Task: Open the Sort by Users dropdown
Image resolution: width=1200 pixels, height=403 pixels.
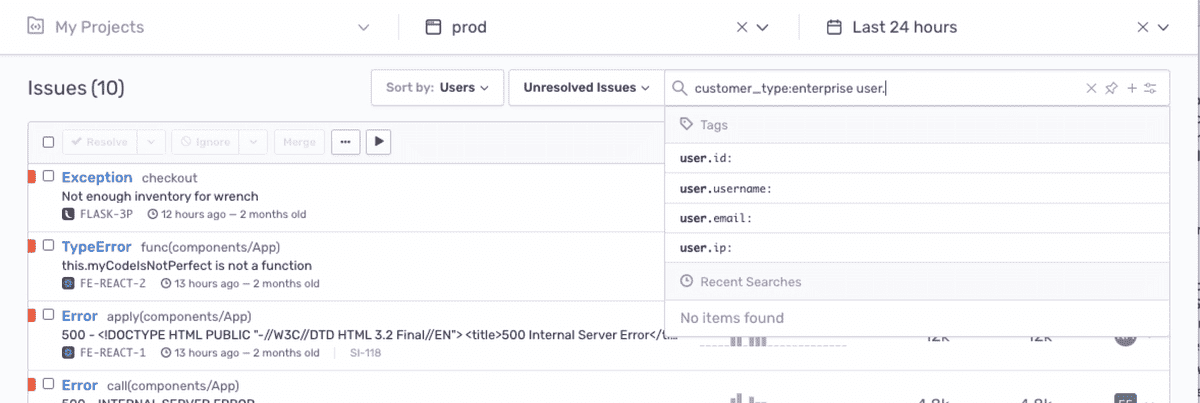Action: pos(437,88)
